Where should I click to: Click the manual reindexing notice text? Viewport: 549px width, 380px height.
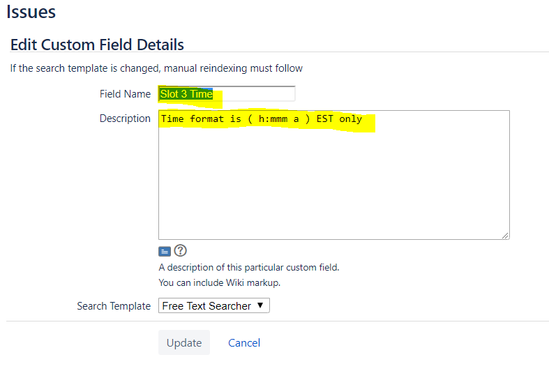point(156,68)
